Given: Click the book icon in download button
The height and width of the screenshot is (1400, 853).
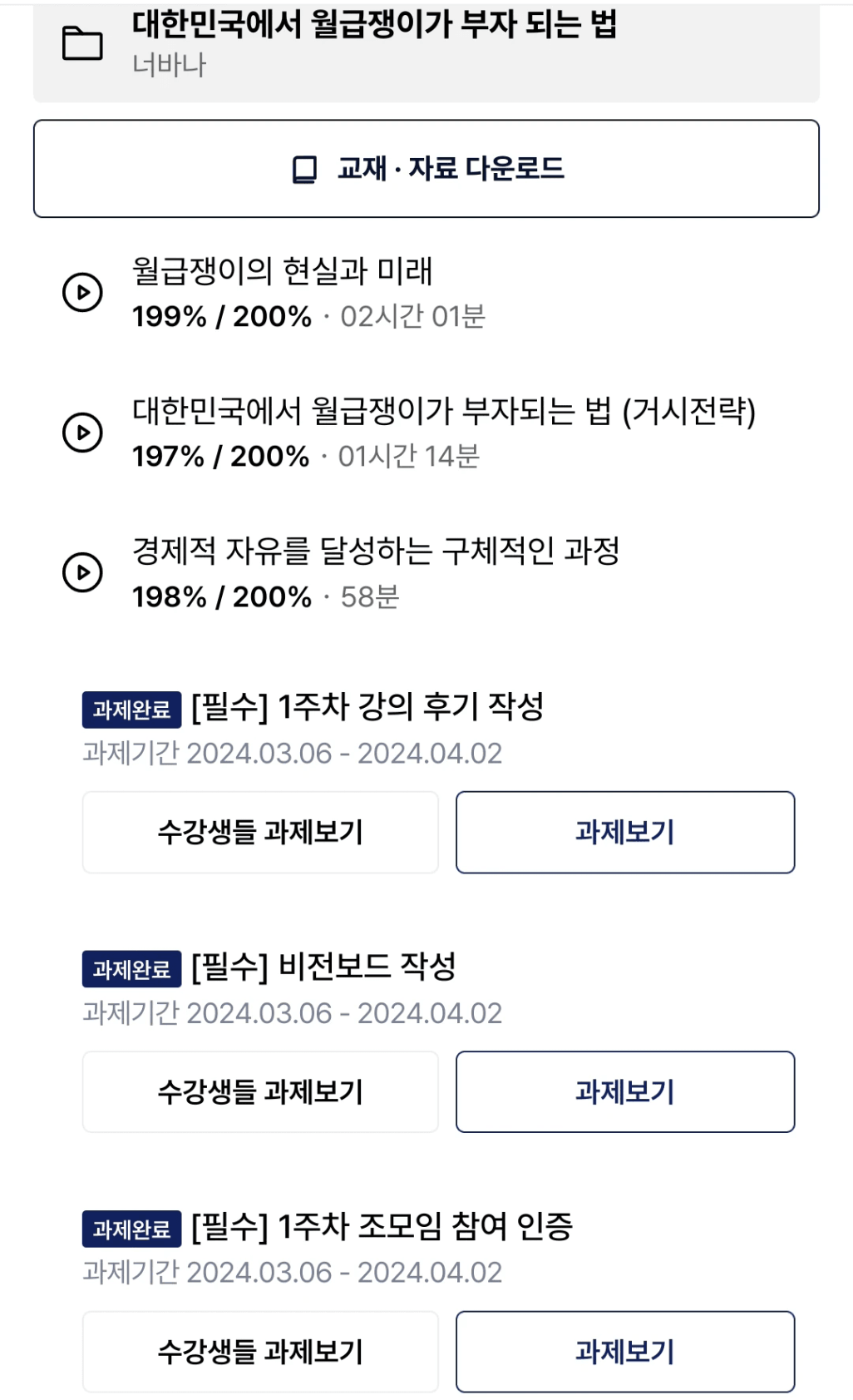Looking at the screenshot, I should pos(305,169).
